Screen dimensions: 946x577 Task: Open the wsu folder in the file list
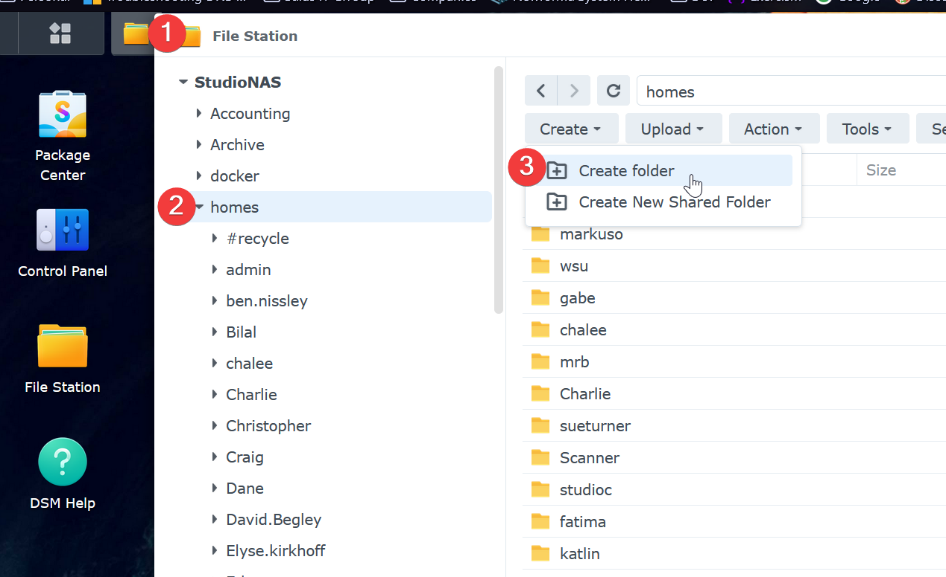click(574, 265)
